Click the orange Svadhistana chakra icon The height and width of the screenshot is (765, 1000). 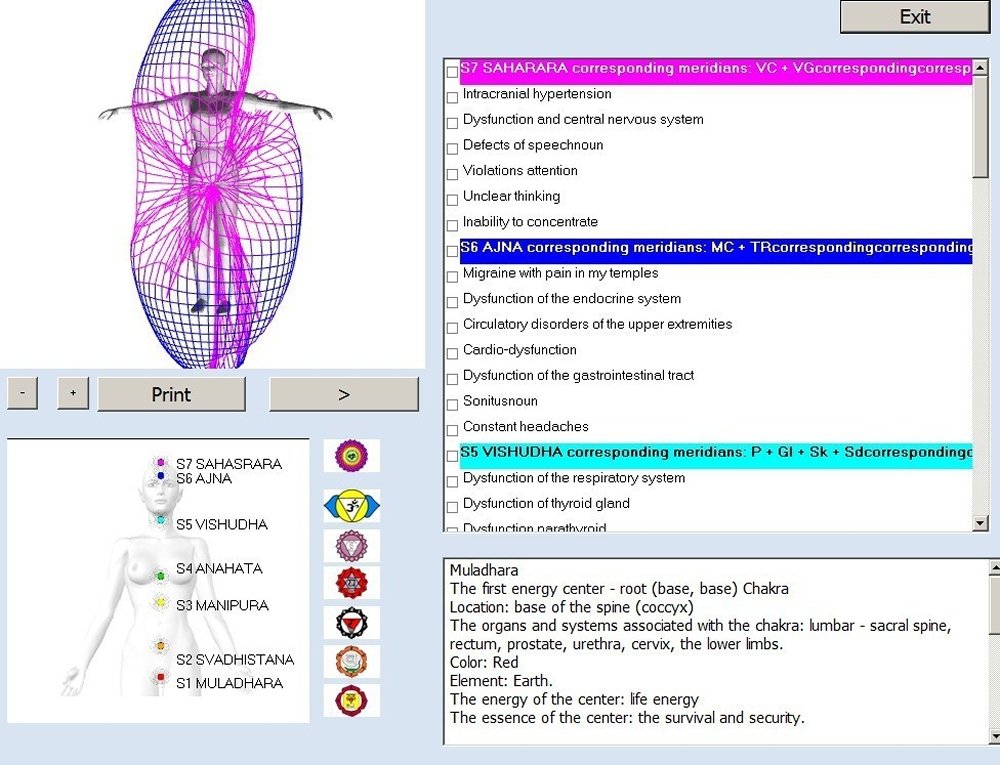click(352, 661)
